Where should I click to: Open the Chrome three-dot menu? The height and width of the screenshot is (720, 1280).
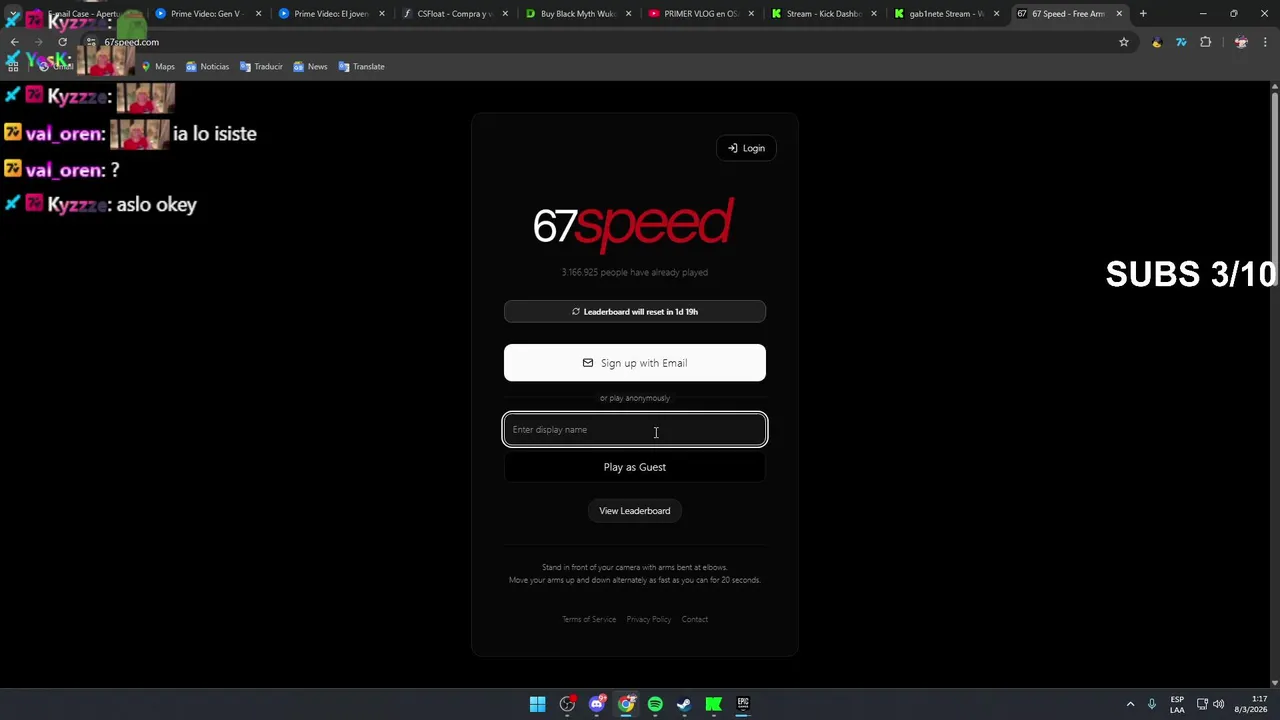1265,42
